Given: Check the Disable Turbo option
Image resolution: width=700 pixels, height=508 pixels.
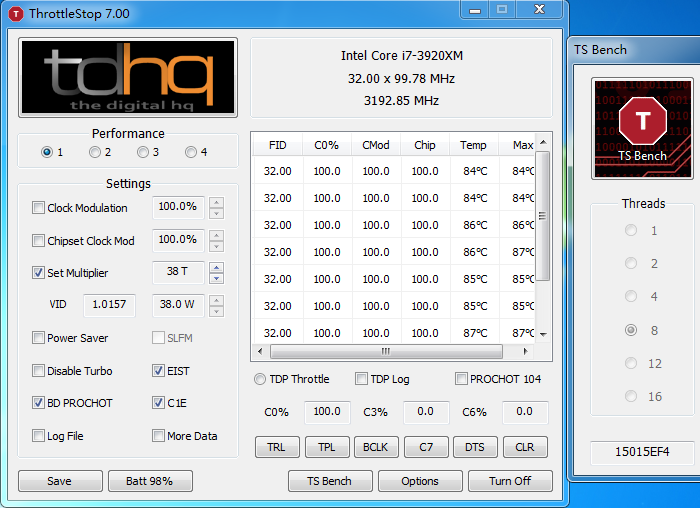Looking at the screenshot, I should click(x=38, y=371).
